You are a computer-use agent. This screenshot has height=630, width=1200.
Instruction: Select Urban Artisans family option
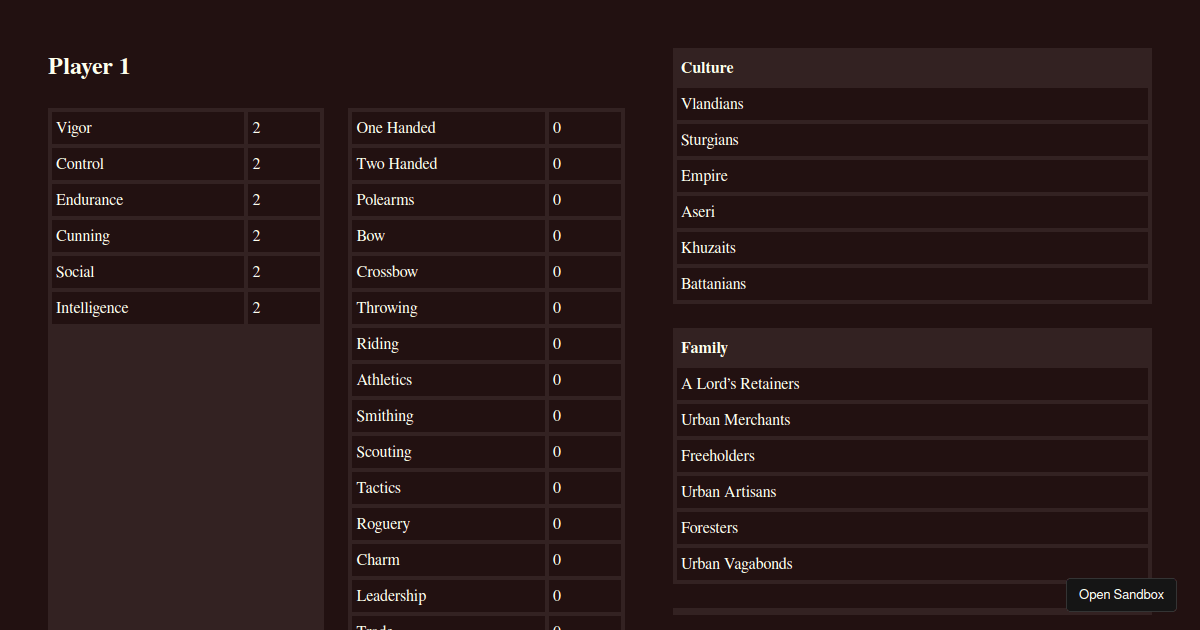click(911, 491)
